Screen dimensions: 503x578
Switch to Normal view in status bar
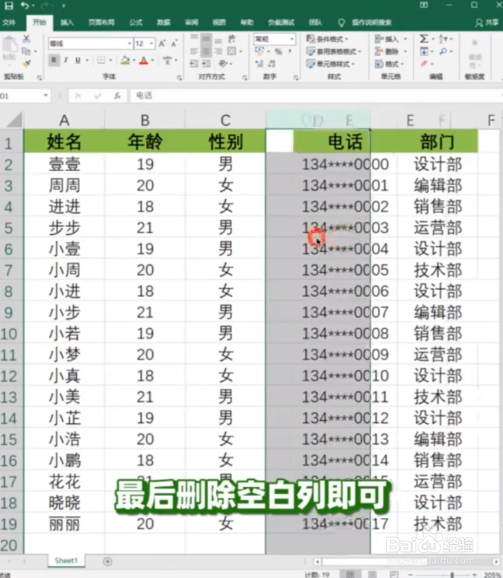coord(350,574)
